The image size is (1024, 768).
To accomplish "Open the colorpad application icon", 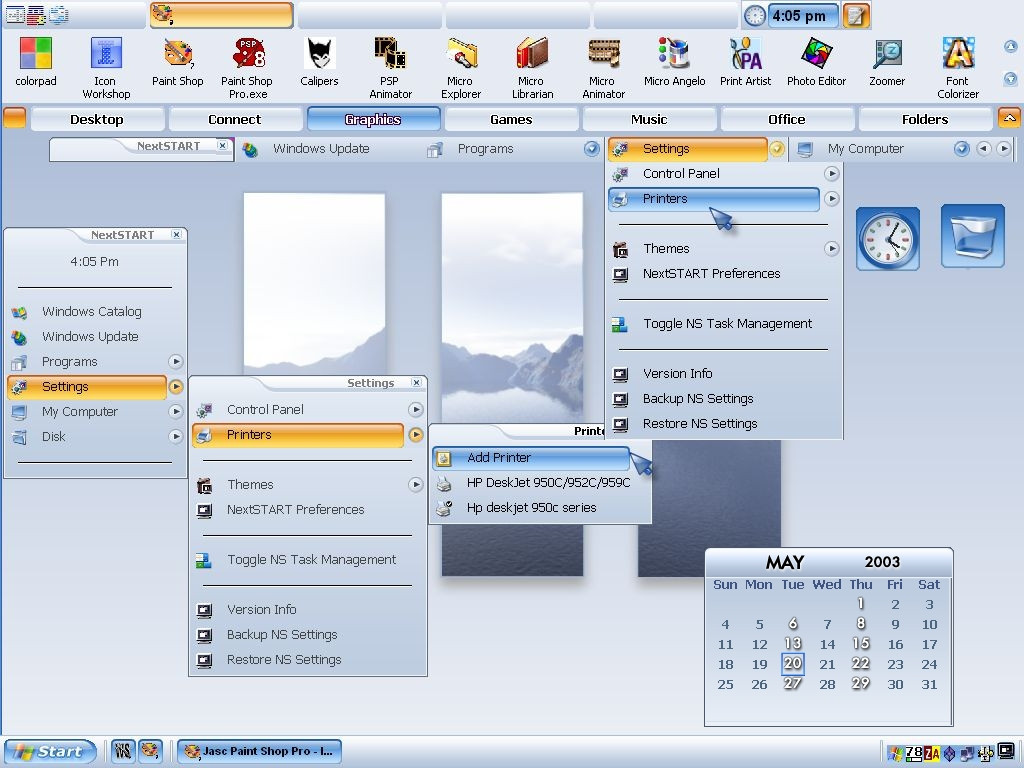I will 36,63.
